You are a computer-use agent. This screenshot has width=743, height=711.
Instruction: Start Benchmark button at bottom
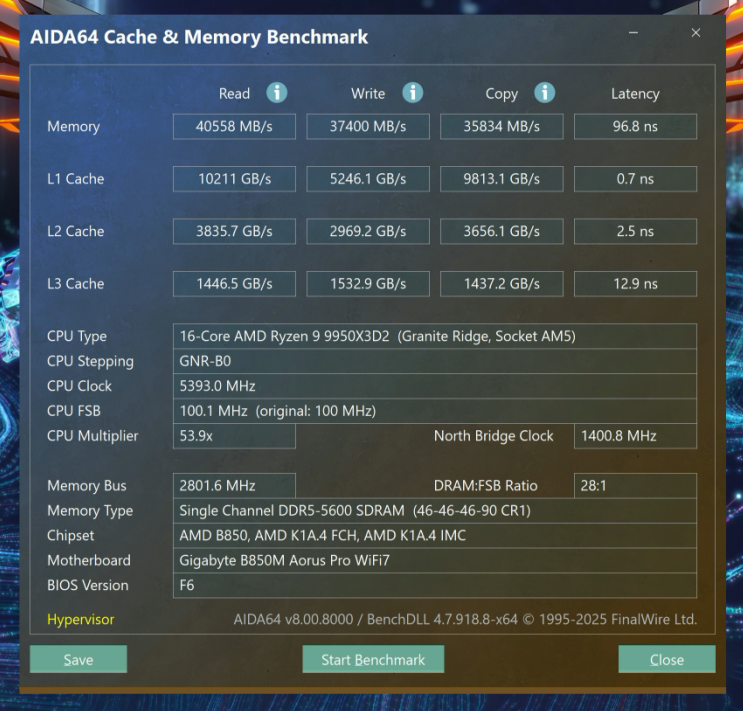coord(373,659)
